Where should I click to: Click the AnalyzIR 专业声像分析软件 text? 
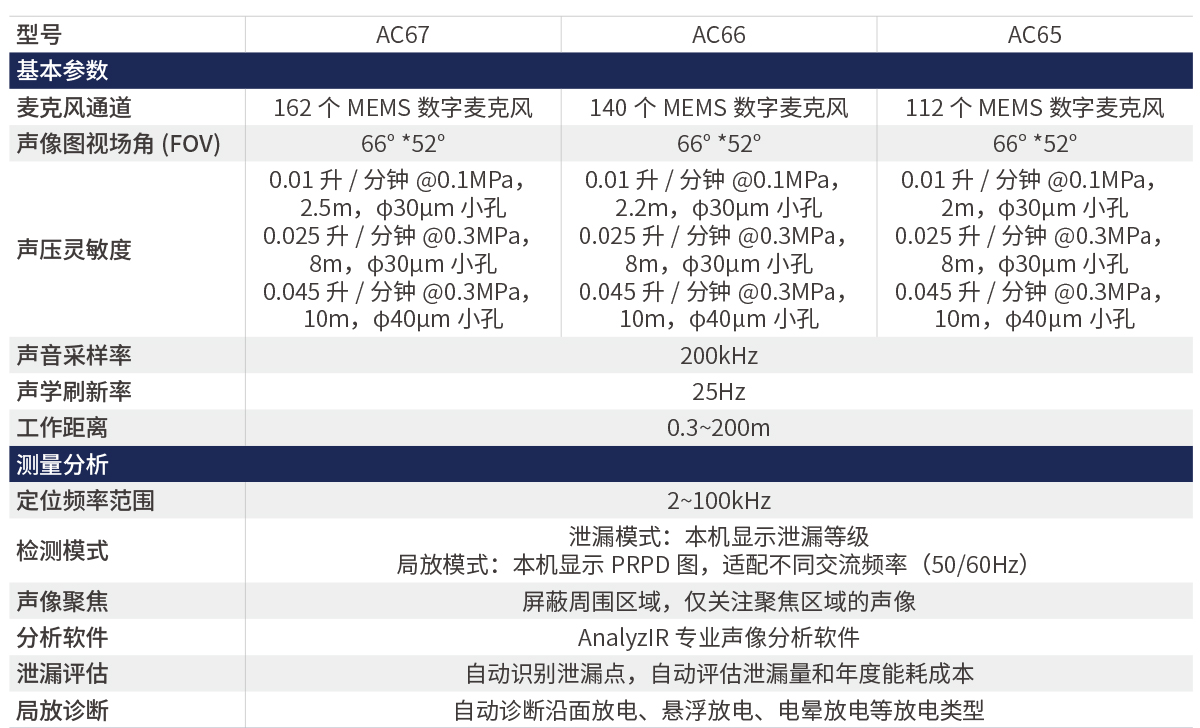[x=718, y=638]
